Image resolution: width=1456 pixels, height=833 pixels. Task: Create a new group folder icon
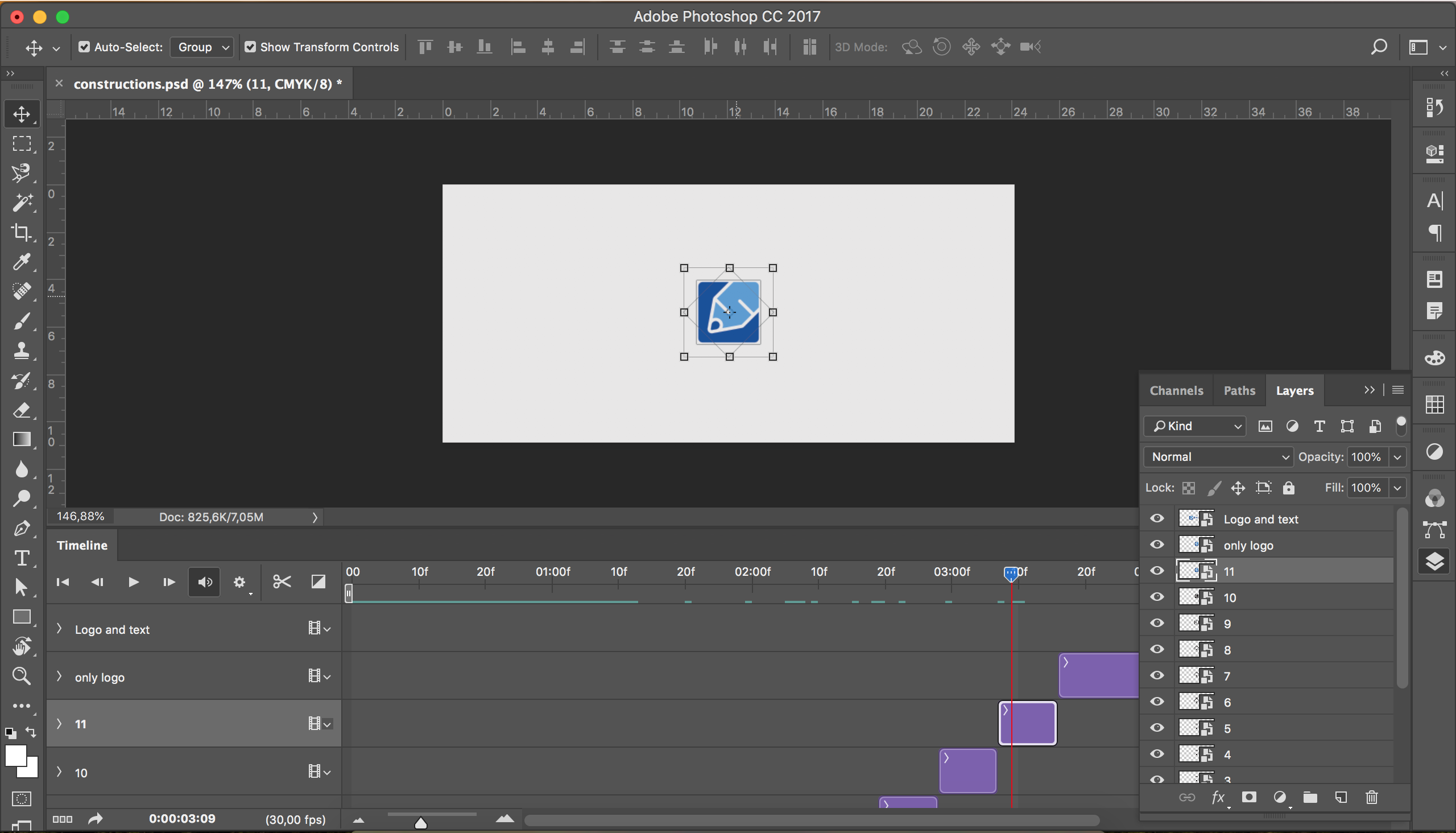[1310, 797]
